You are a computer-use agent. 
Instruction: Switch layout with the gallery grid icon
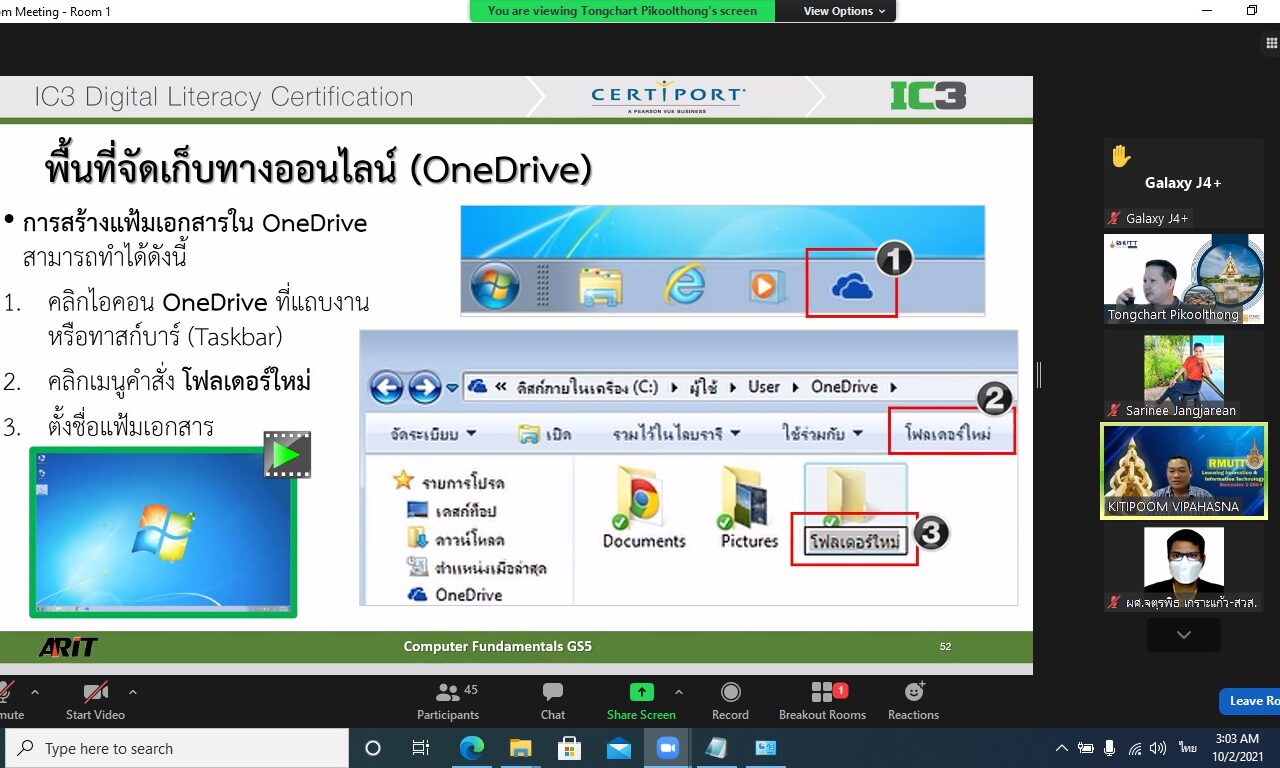pos(1271,43)
